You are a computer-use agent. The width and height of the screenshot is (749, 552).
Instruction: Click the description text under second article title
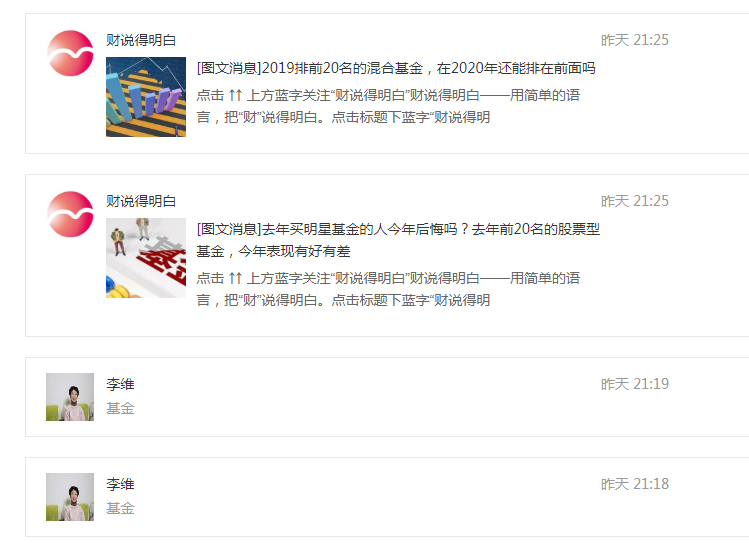(x=388, y=289)
